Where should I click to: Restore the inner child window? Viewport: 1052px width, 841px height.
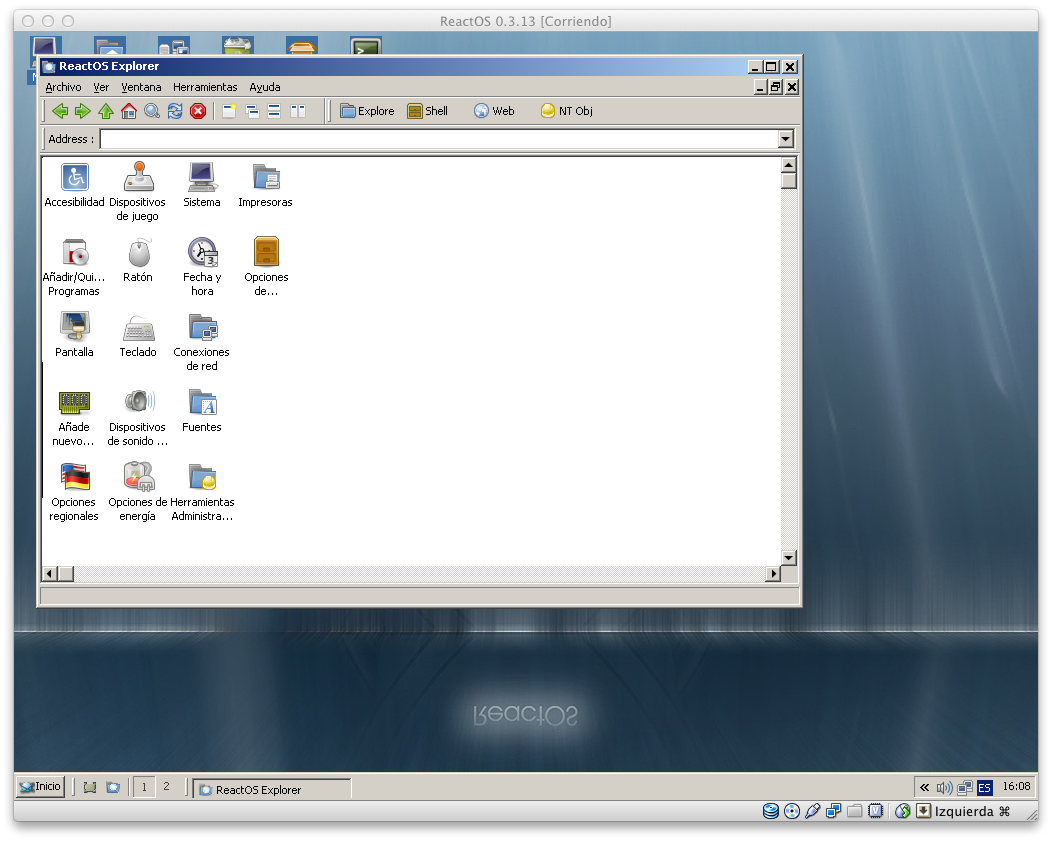point(776,87)
